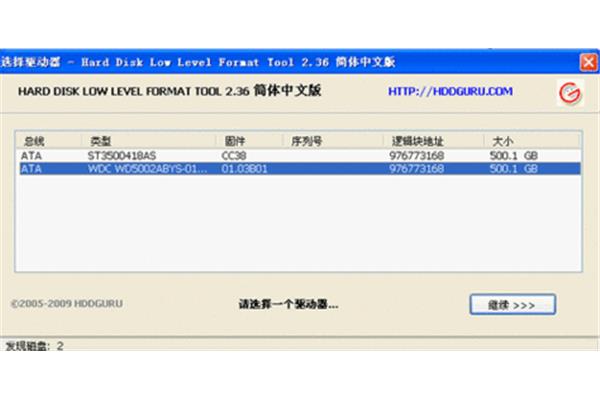Click 976773168 in the highlighted WDC row
This screenshot has width=600, height=400.
click(417, 169)
